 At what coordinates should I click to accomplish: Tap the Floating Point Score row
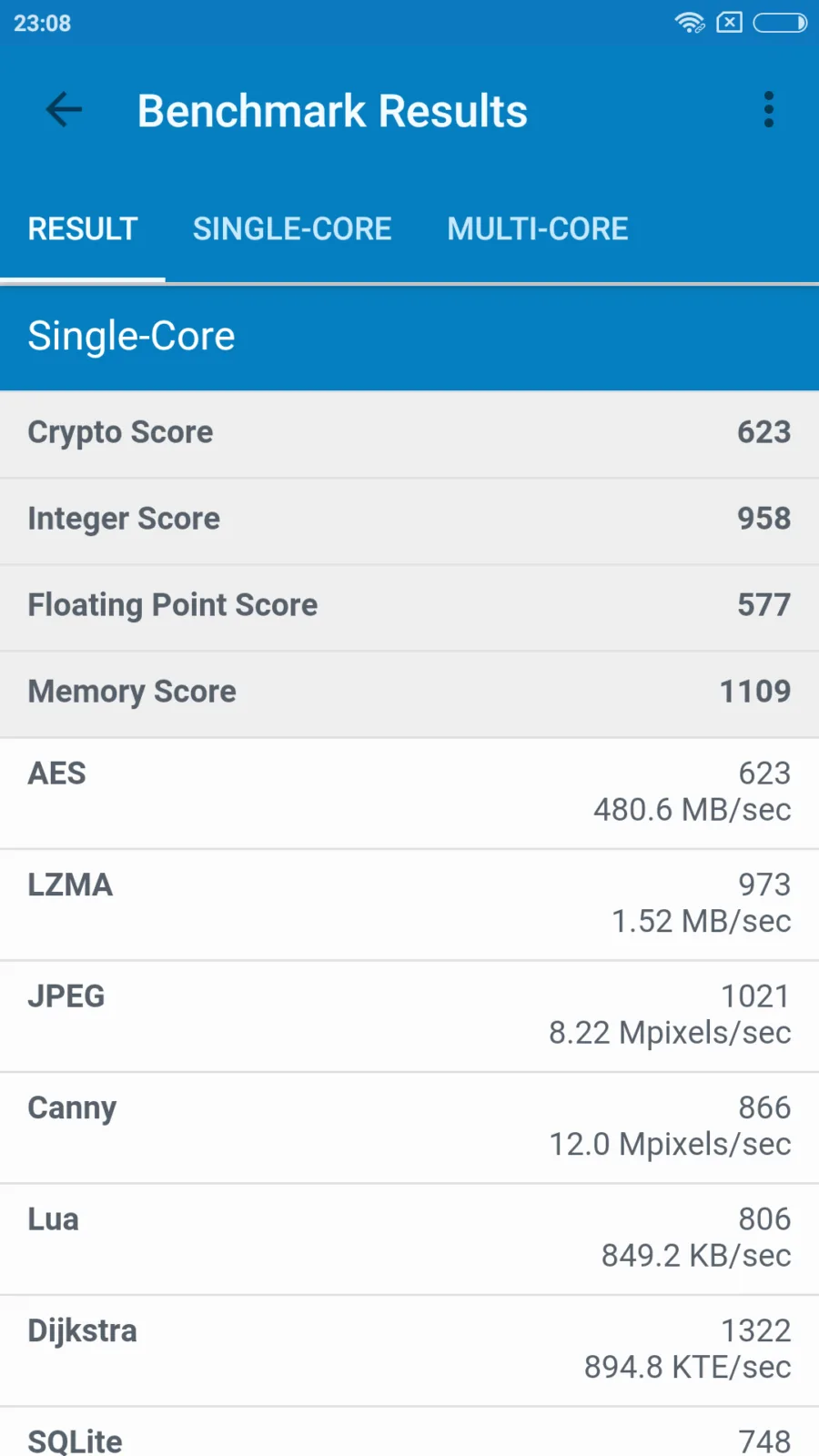click(409, 607)
